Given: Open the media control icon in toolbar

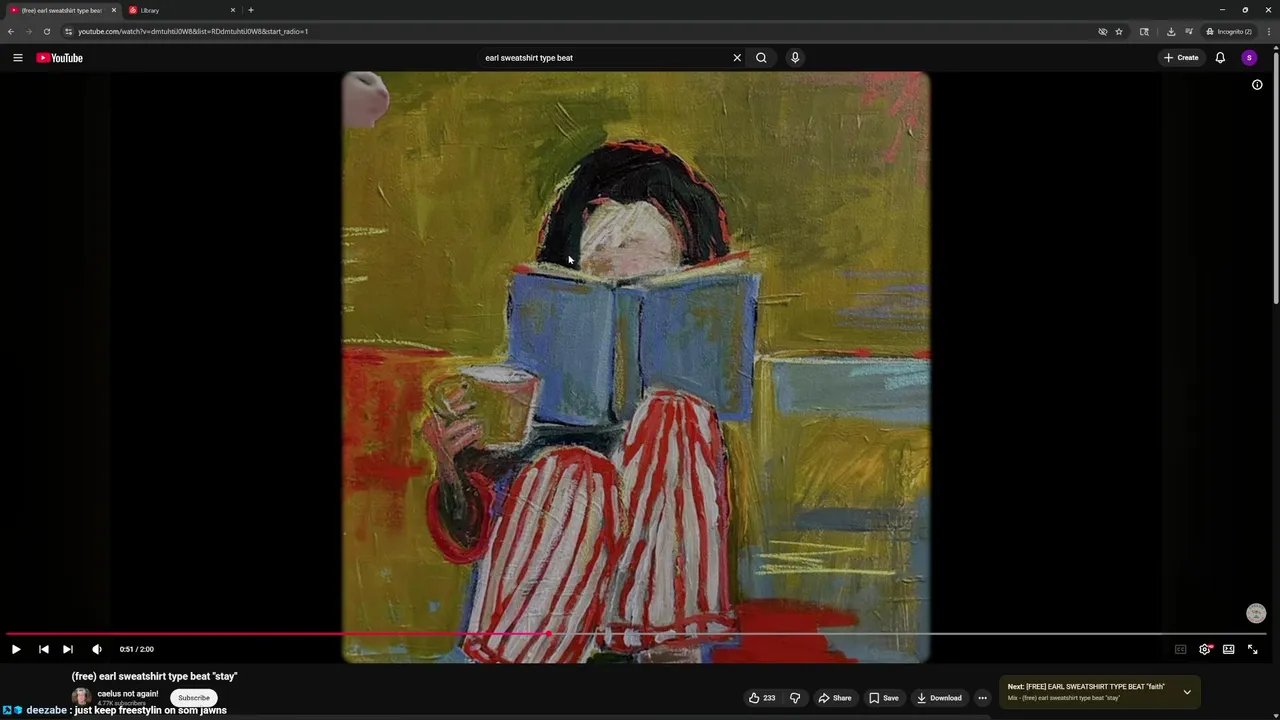Looking at the screenshot, I should click(1189, 31).
